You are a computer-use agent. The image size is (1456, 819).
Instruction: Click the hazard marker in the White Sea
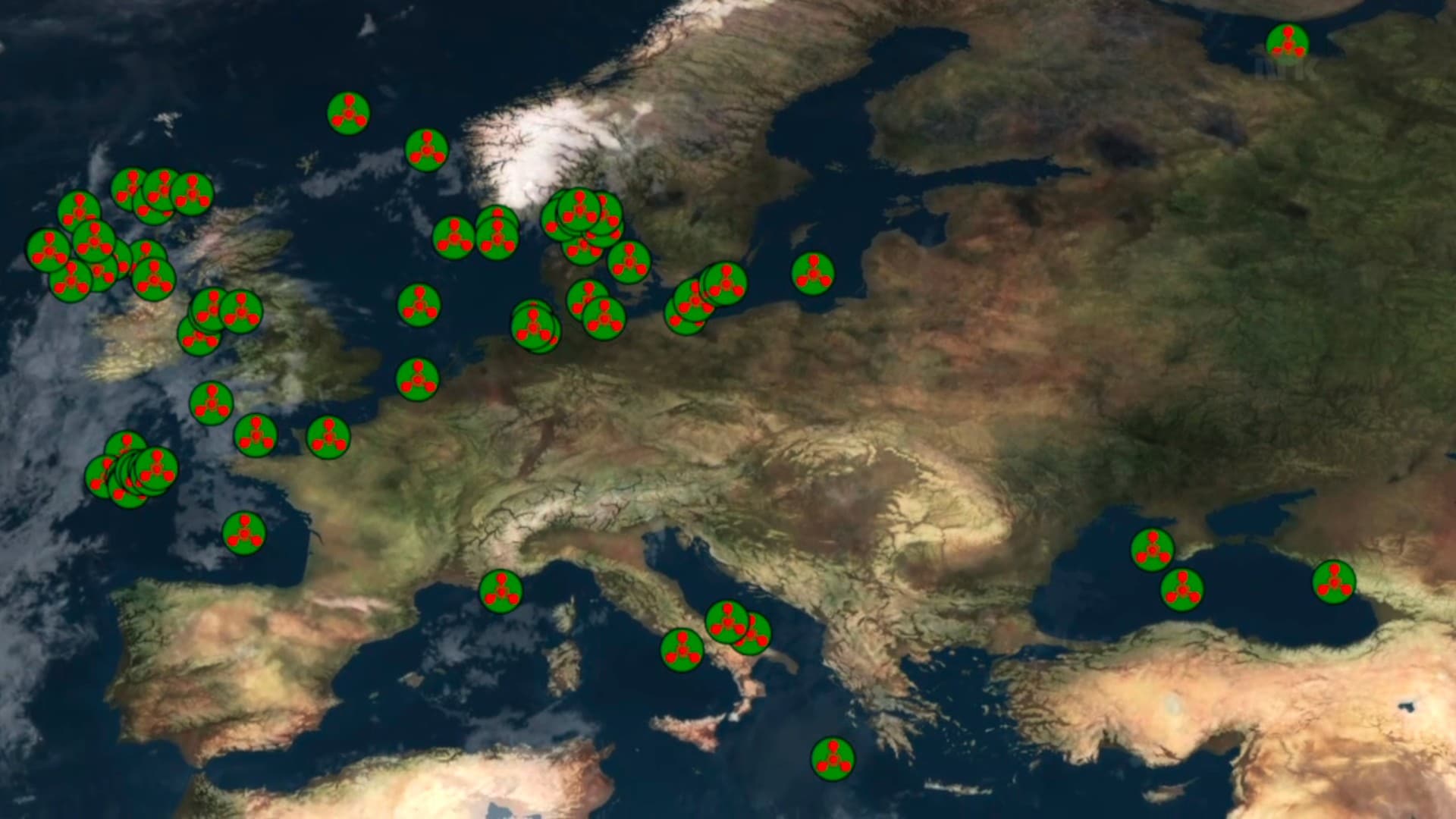tap(1287, 45)
